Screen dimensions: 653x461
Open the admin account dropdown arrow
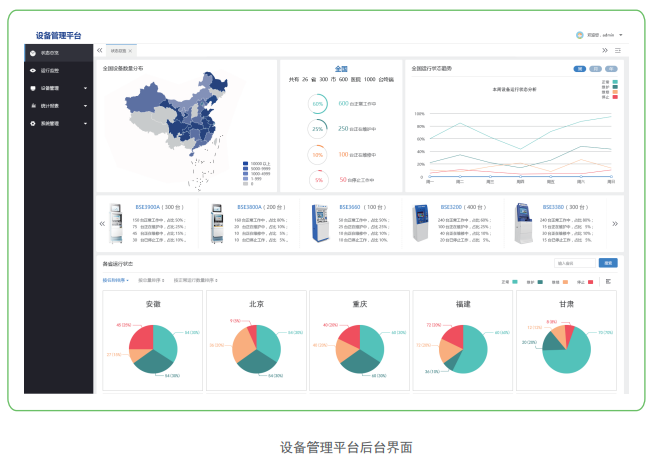(620, 35)
